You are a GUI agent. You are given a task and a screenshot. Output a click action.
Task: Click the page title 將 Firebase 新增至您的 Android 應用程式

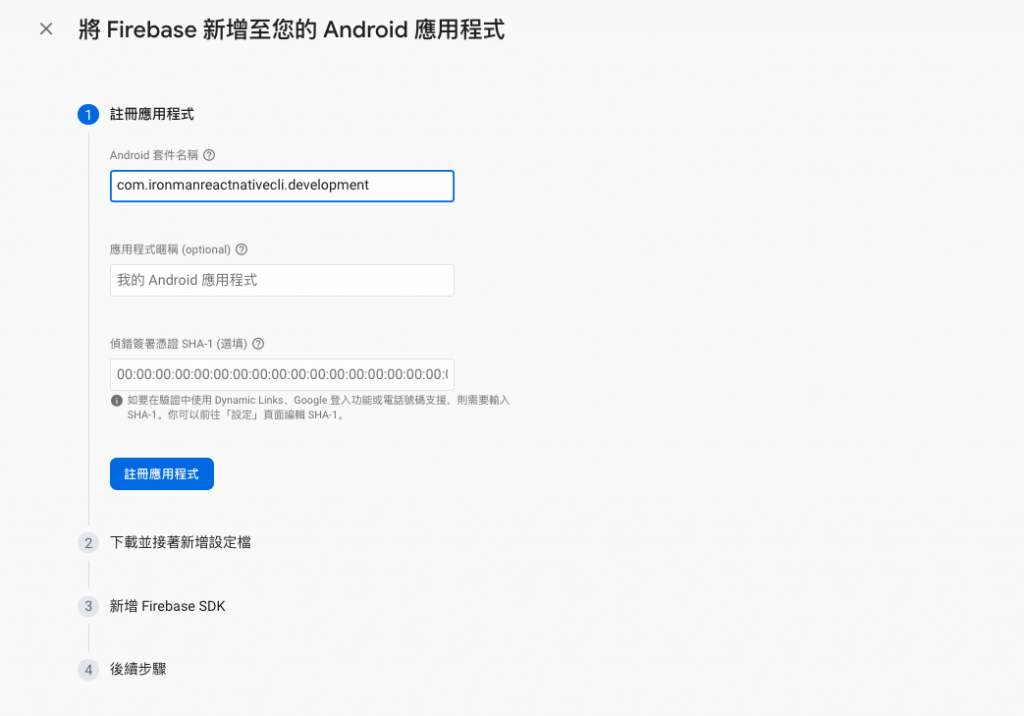coord(291,29)
